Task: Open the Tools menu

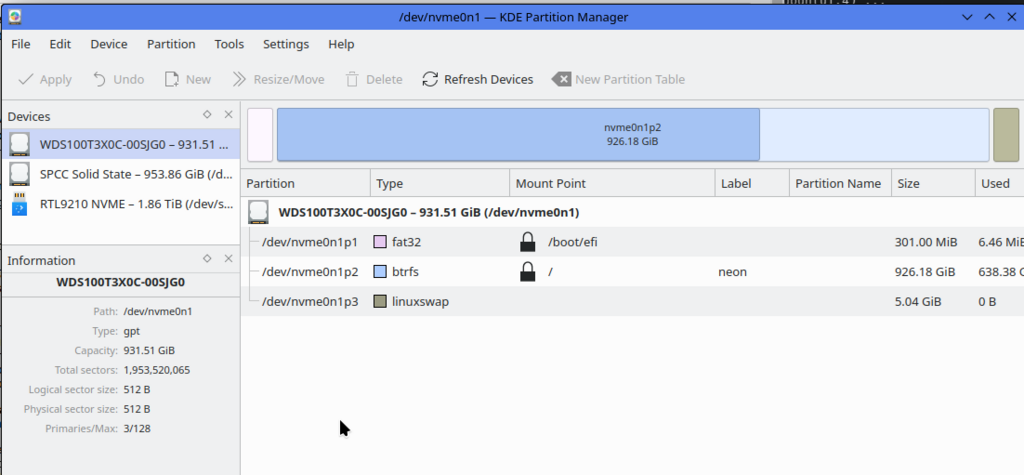Action: click(x=229, y=44)
